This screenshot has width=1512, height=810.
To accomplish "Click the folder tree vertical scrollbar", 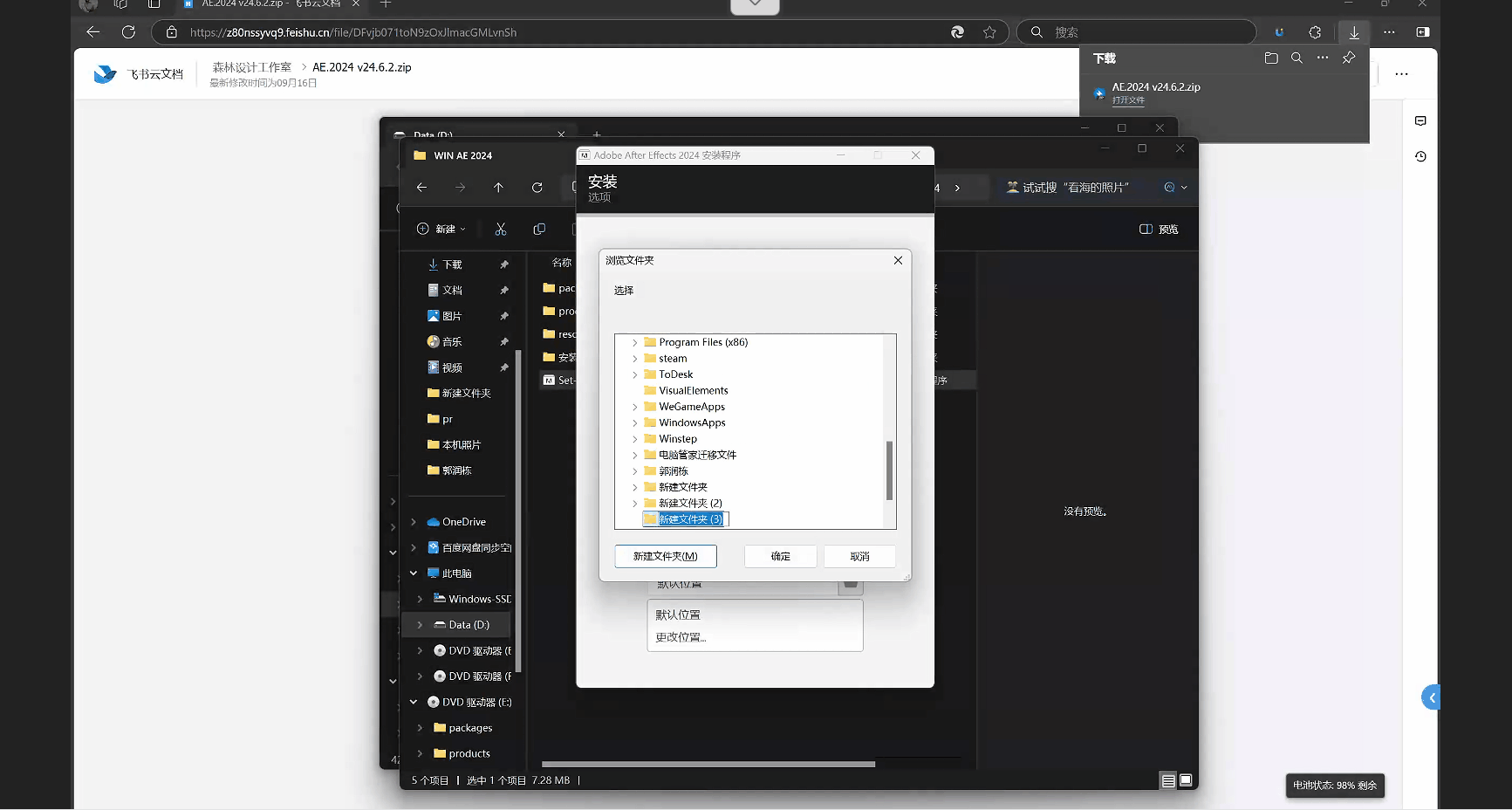I will coord(889,470).
